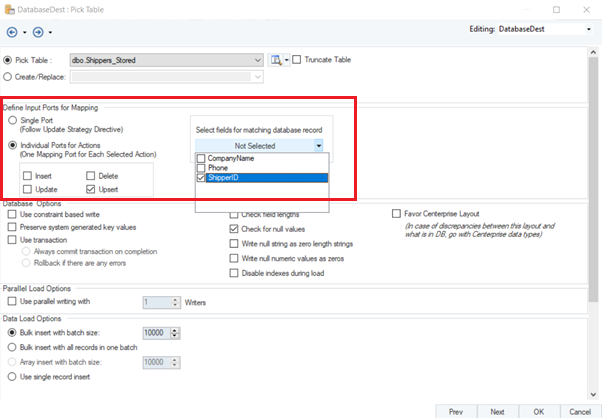Click the back navigation arrow icon

(11, 31)
